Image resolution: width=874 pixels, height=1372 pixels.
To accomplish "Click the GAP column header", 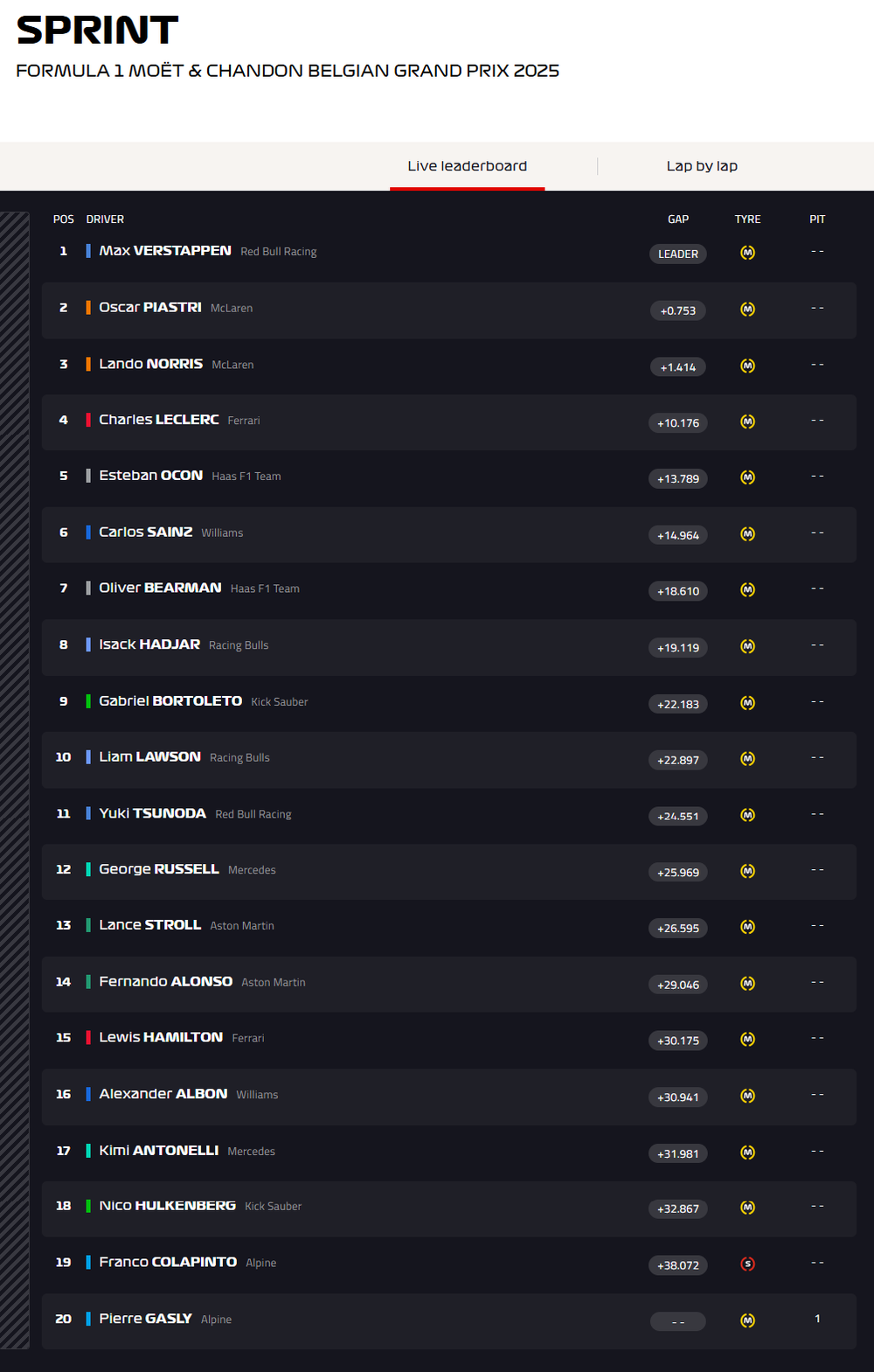I will click(x=678, y=219).
